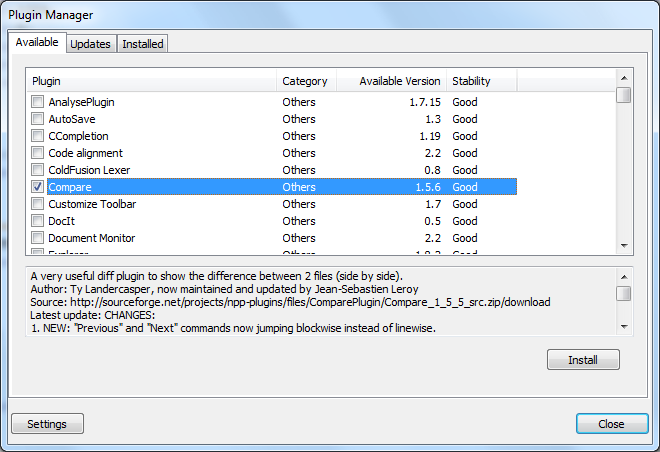660x452 pixels.
Task: Select the ColdFusion Lexer checkbox
Action: pyautogui.click(x=37, y=170)
